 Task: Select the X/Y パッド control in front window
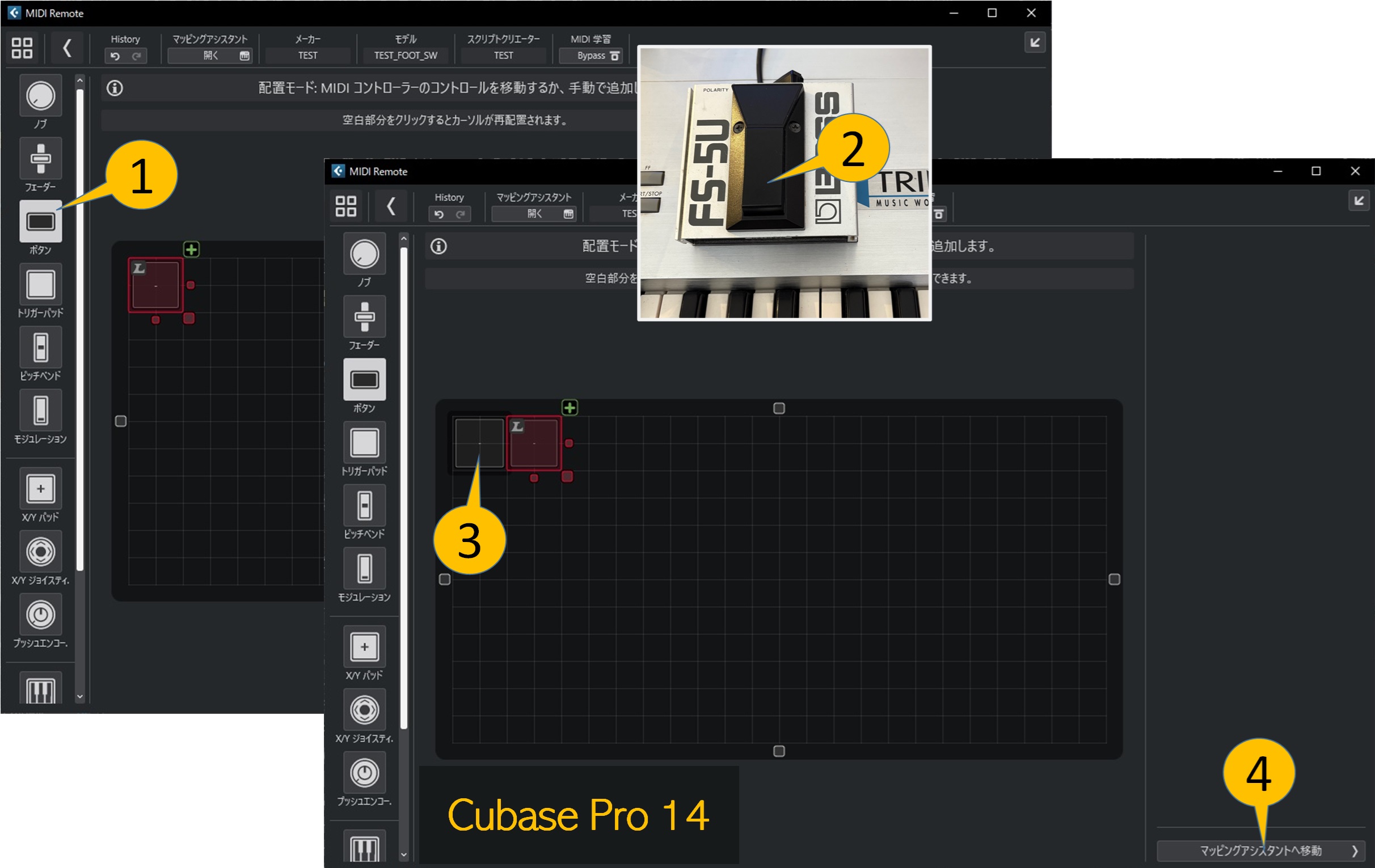coord(364,646)
